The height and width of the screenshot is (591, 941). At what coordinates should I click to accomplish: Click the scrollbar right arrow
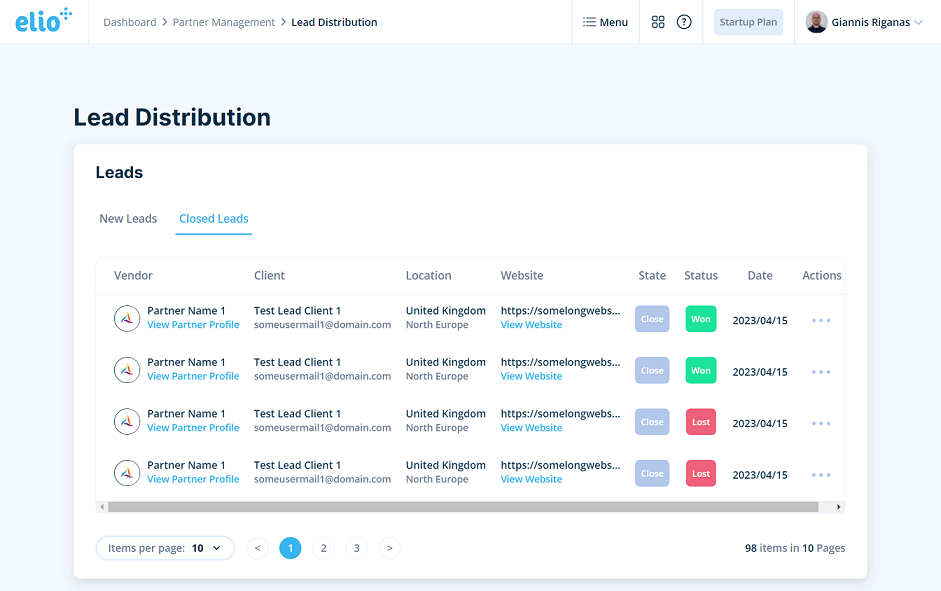click(x=839, y=507)
